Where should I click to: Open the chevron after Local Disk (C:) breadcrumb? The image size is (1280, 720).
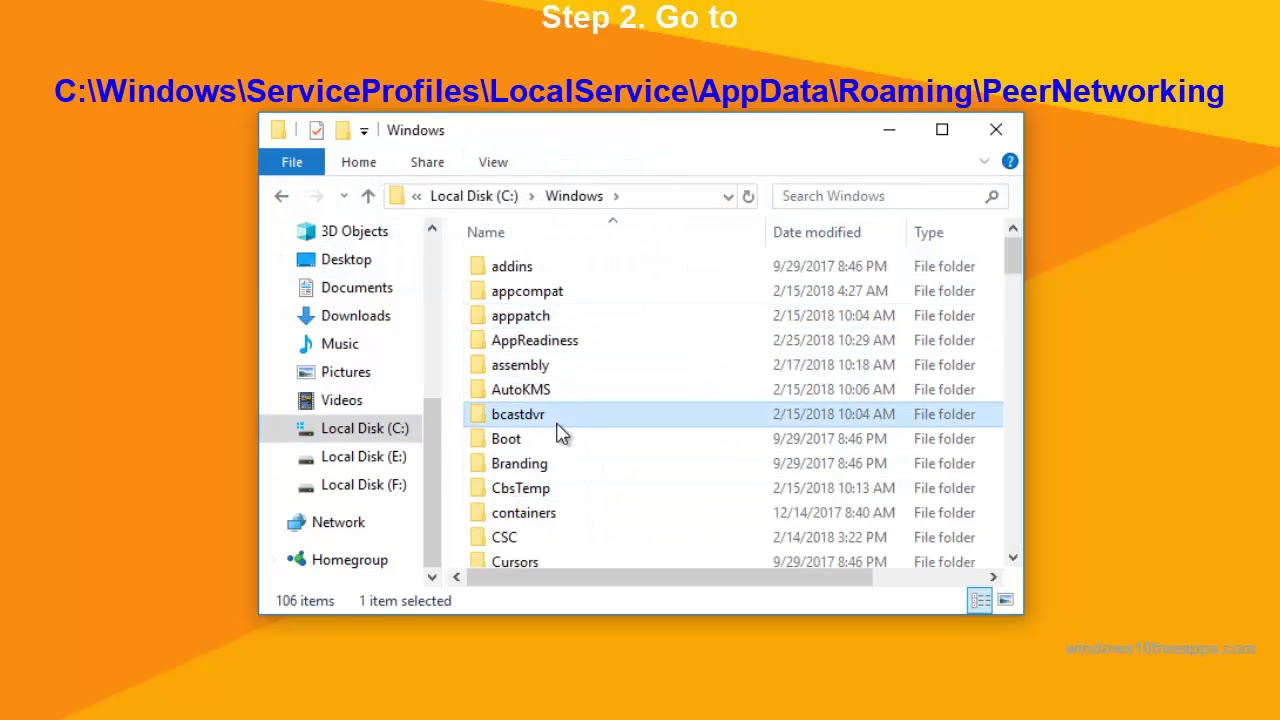[x=532, y=196]
